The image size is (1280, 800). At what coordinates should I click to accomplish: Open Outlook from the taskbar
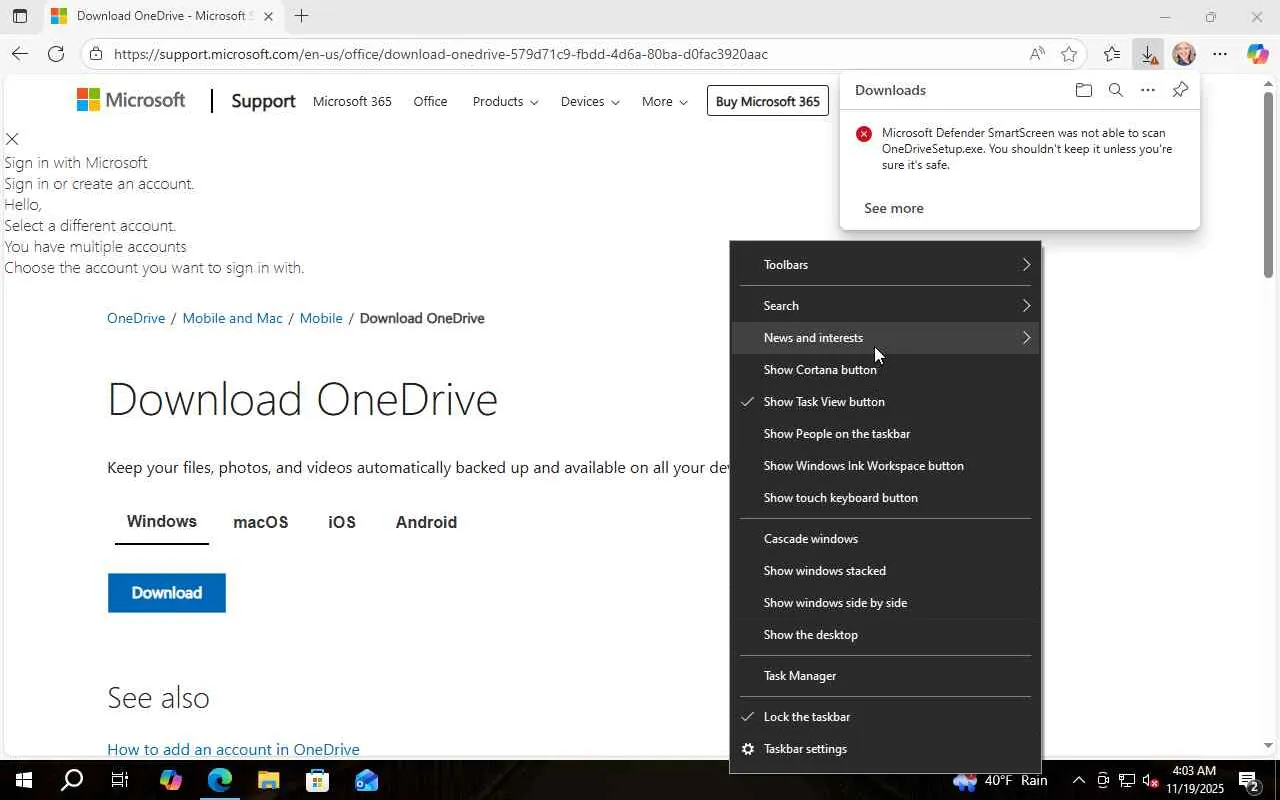[x=366, y=780]
